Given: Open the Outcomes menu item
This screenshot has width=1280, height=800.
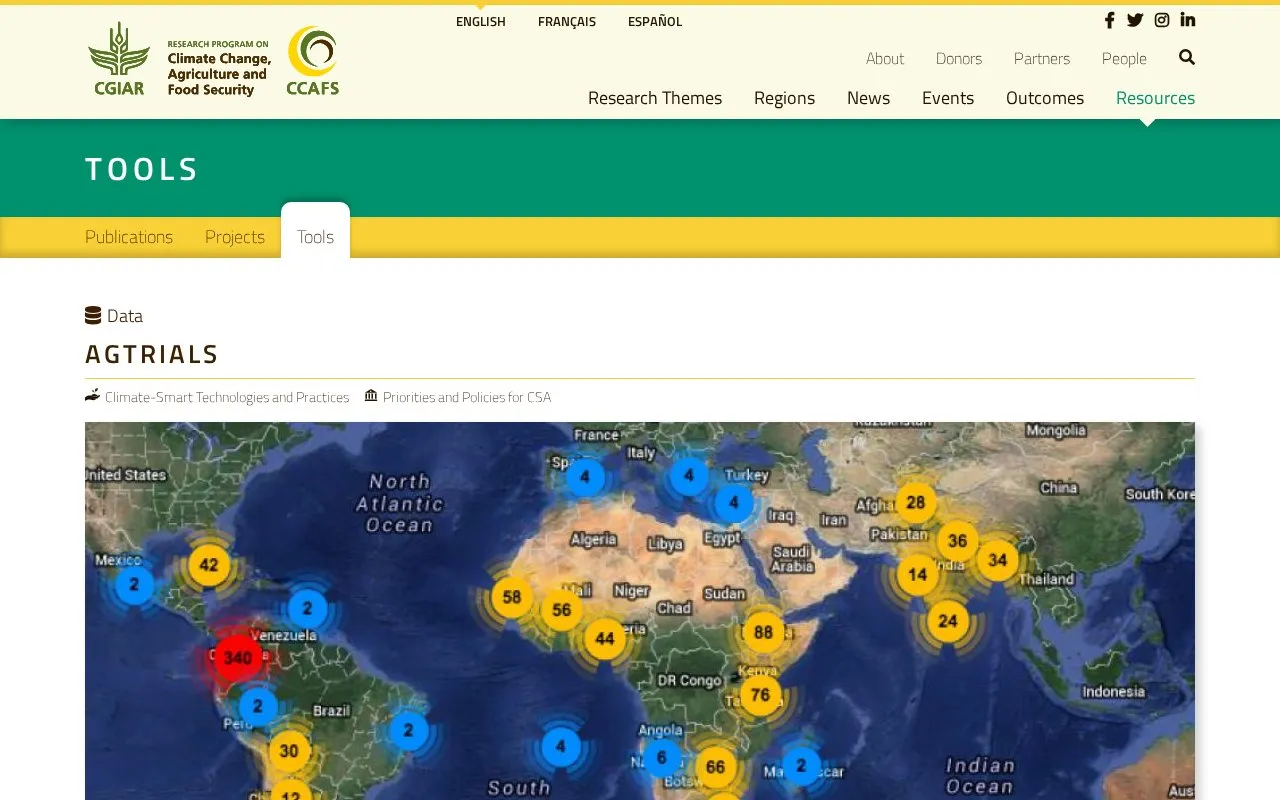Looking at the screenshot, I should (x=1045, y=98).
